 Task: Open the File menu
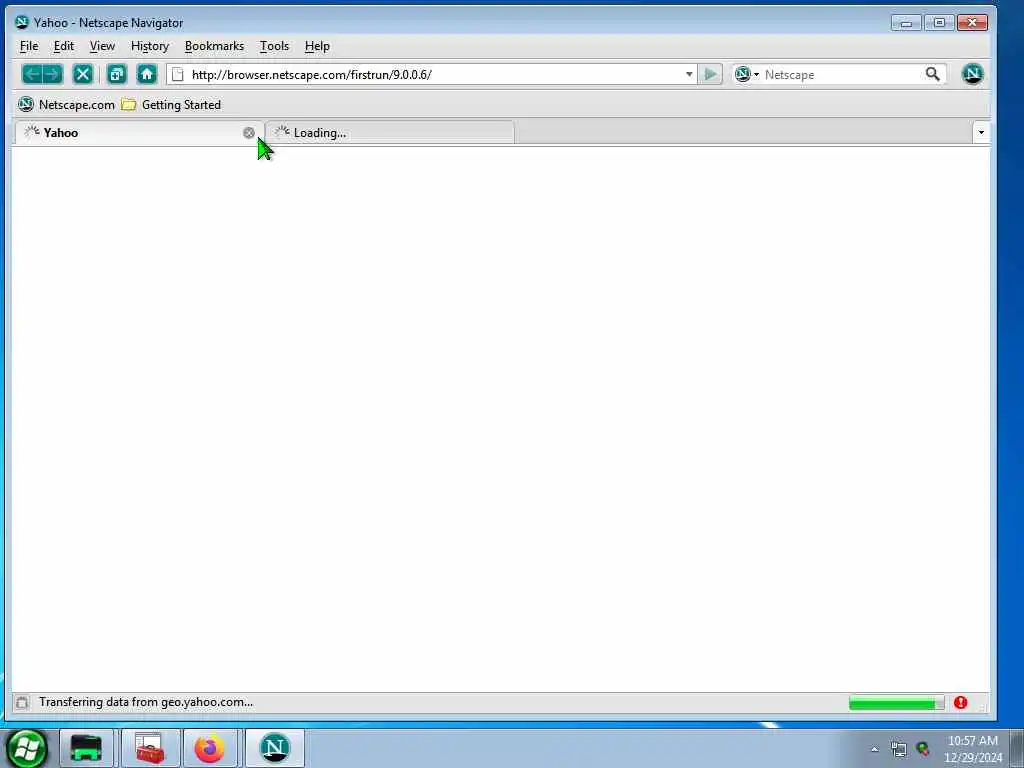pyautogui.click(x=29, y=46)
